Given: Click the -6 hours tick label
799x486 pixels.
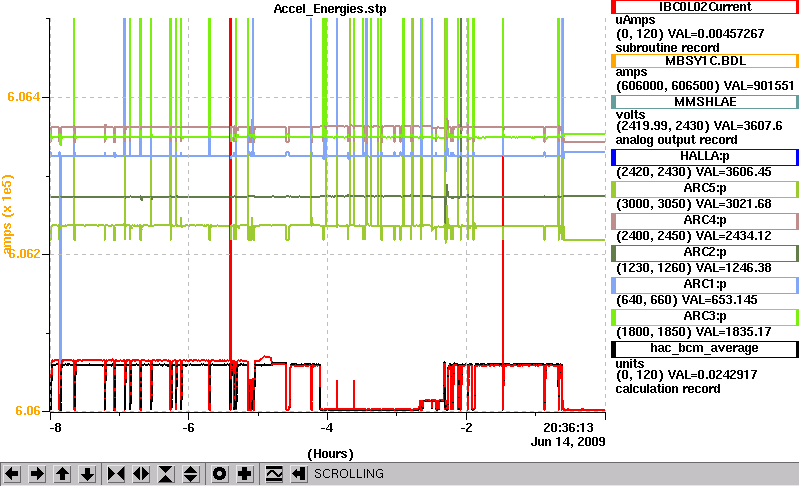Looking at the screenshot, I should [x=189, y=427].
